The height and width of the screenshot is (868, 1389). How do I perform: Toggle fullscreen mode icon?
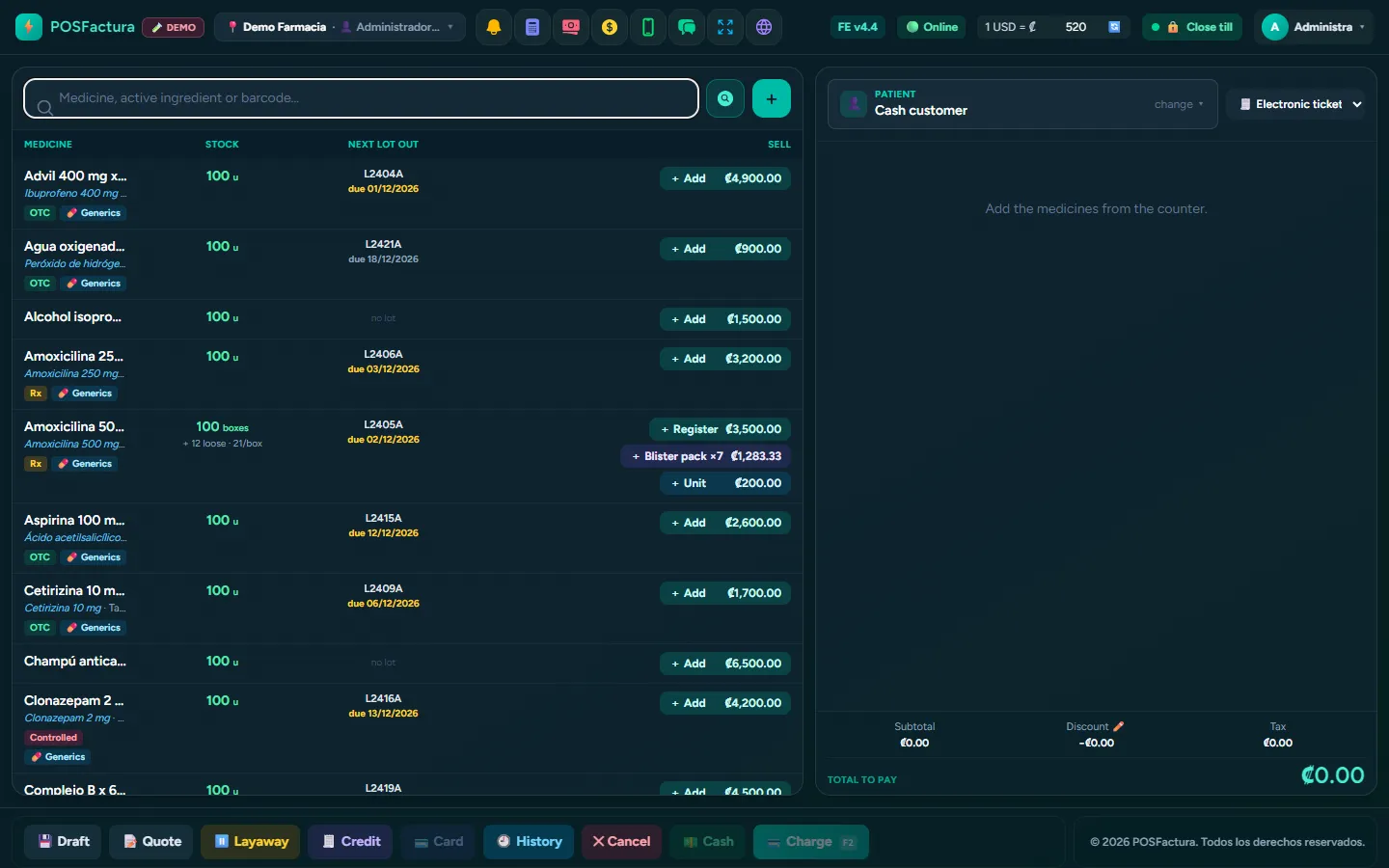click(725, 27)
